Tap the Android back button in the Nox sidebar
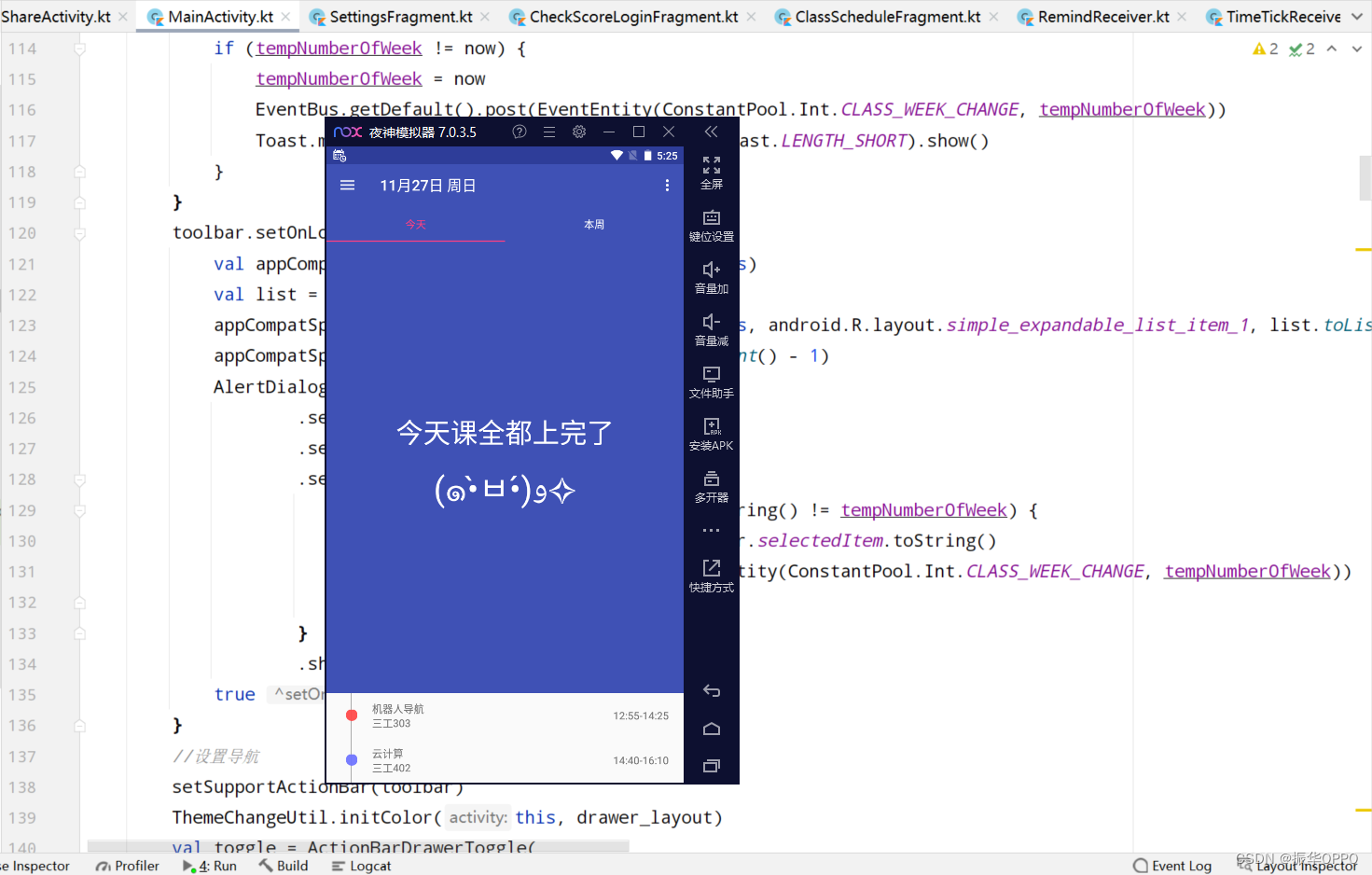The width and height of the screenshot is (1372, 875). pyautogui.click(x=712, y=691)
